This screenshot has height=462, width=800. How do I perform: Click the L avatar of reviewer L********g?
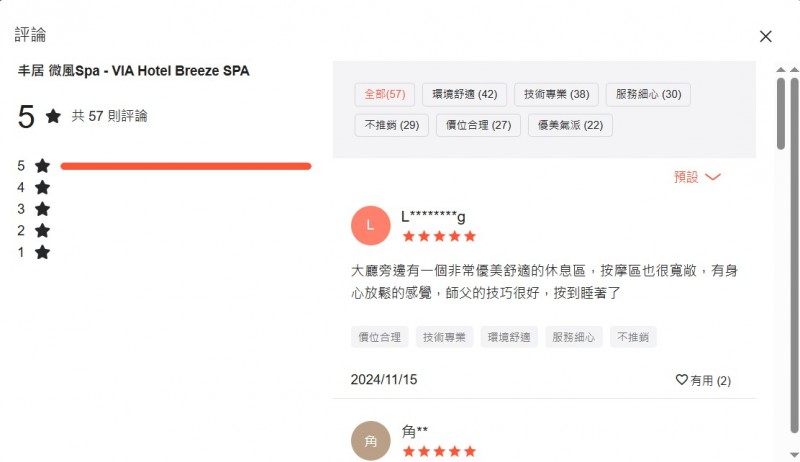pyautogui.click(x=370, y=225)
